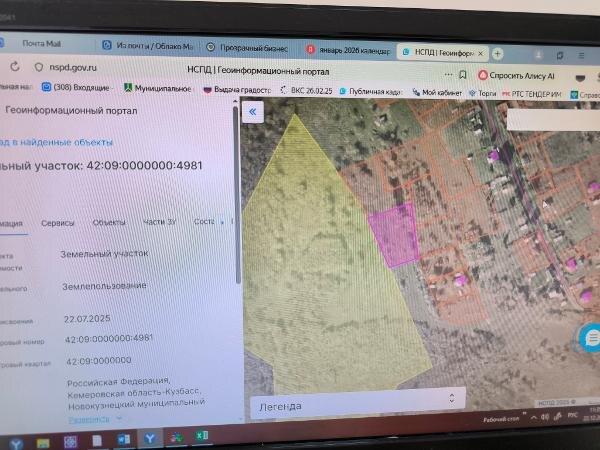The height and width of the screenshot is (450, 600).
Task: Open the Публичная кадастровая bookmark
Action: click(370, 92)
